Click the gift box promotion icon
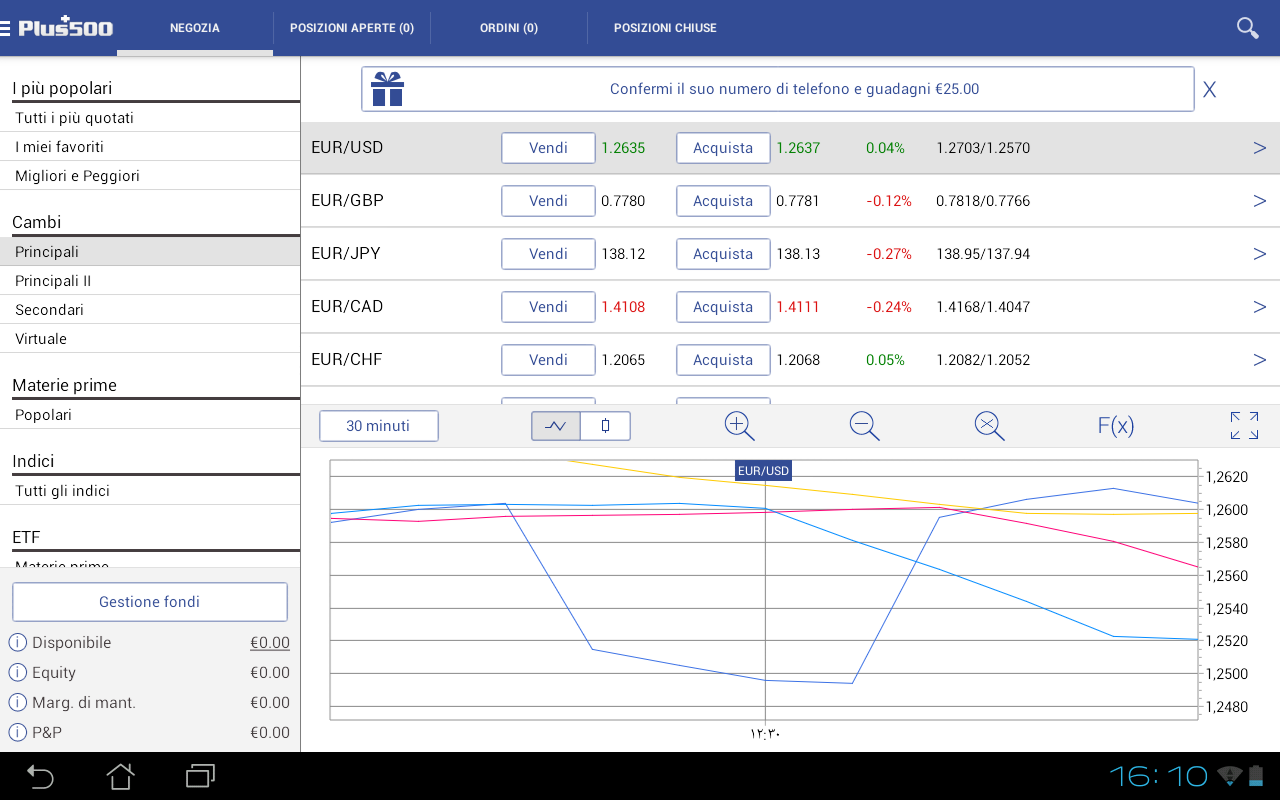 pos(387,89)
